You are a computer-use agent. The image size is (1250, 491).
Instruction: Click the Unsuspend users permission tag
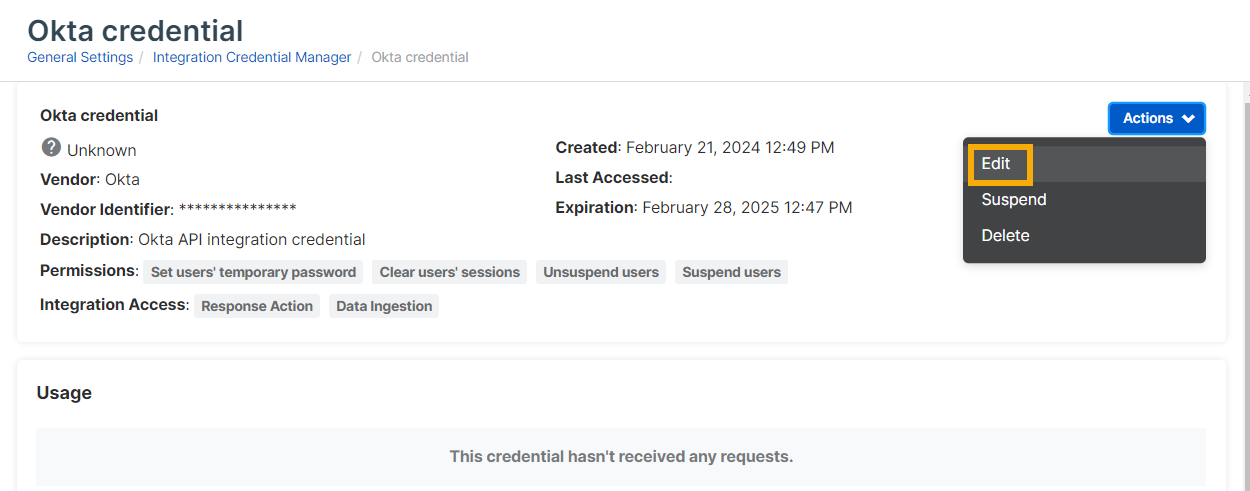(x=601, y=272)
